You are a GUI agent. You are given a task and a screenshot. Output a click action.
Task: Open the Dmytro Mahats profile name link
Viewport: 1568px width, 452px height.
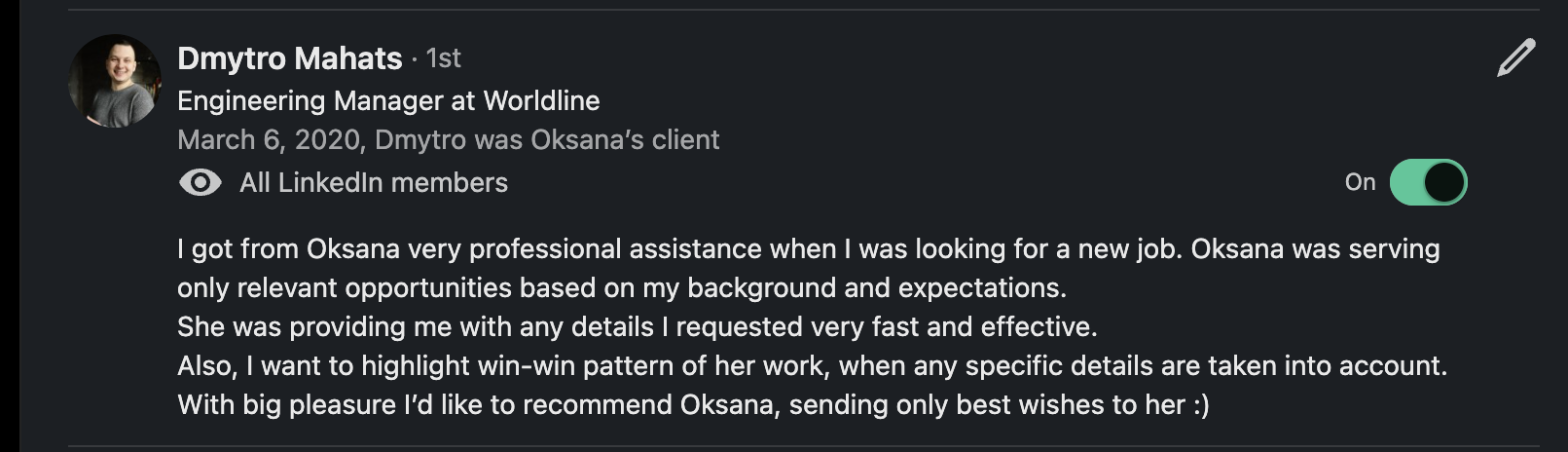pos(289,58)
